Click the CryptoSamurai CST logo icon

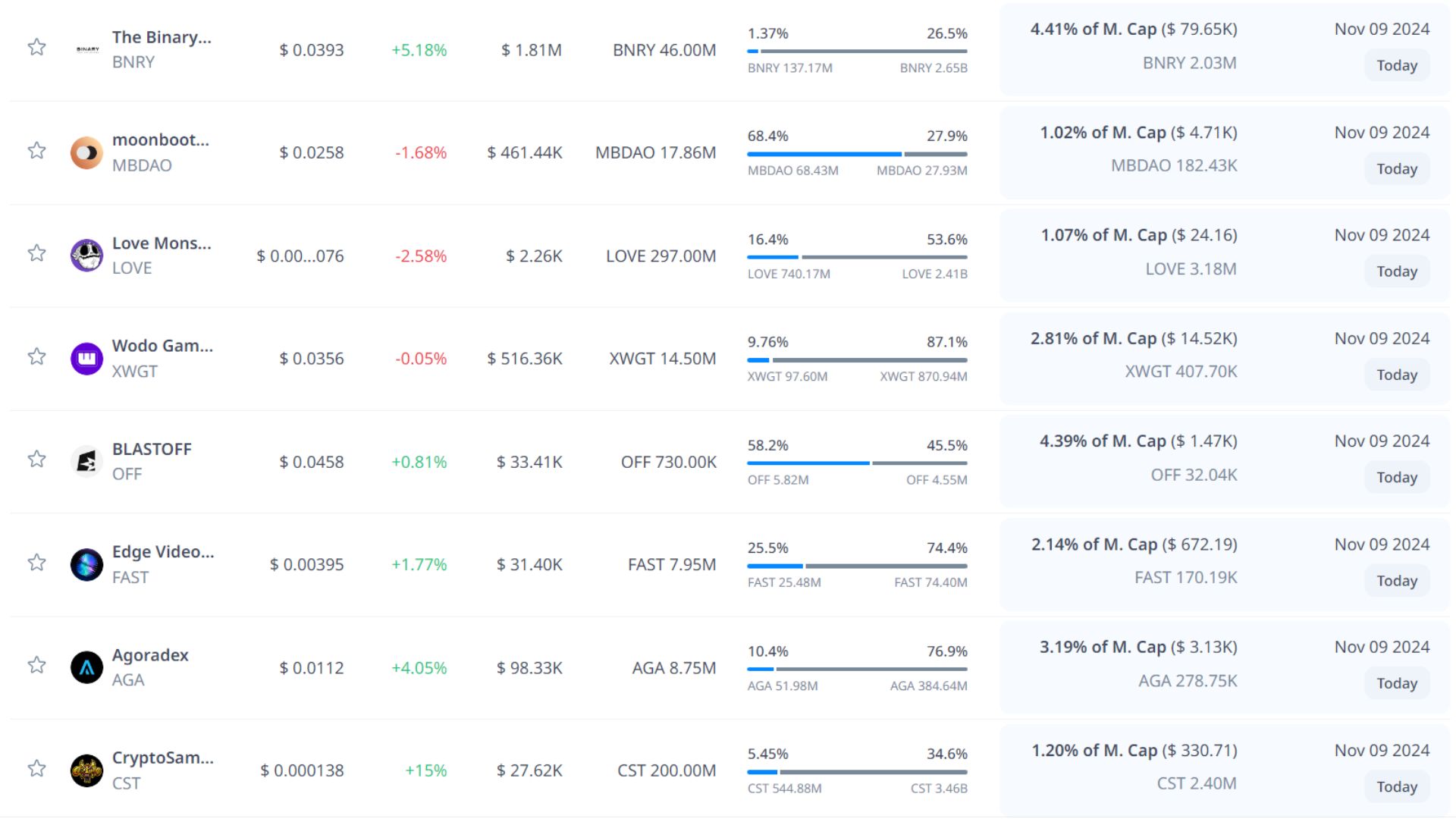(x=86, y=770)
